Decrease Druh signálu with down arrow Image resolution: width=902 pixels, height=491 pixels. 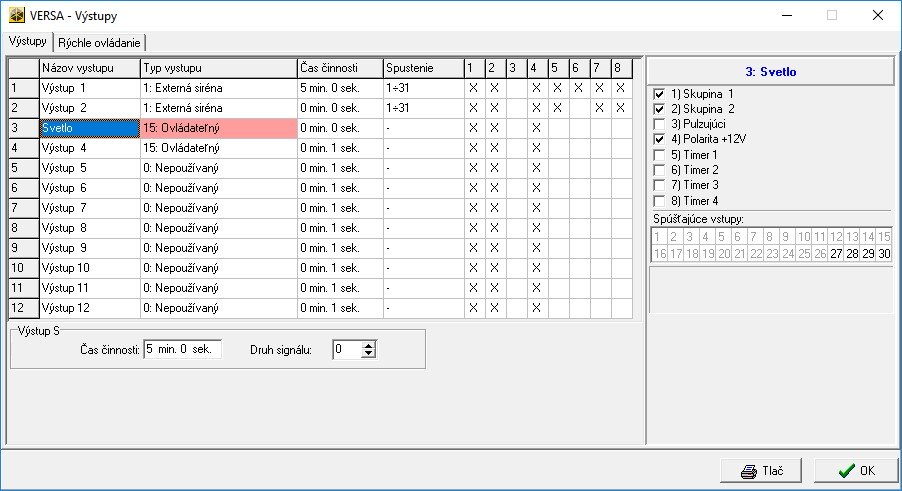point(369,354)
